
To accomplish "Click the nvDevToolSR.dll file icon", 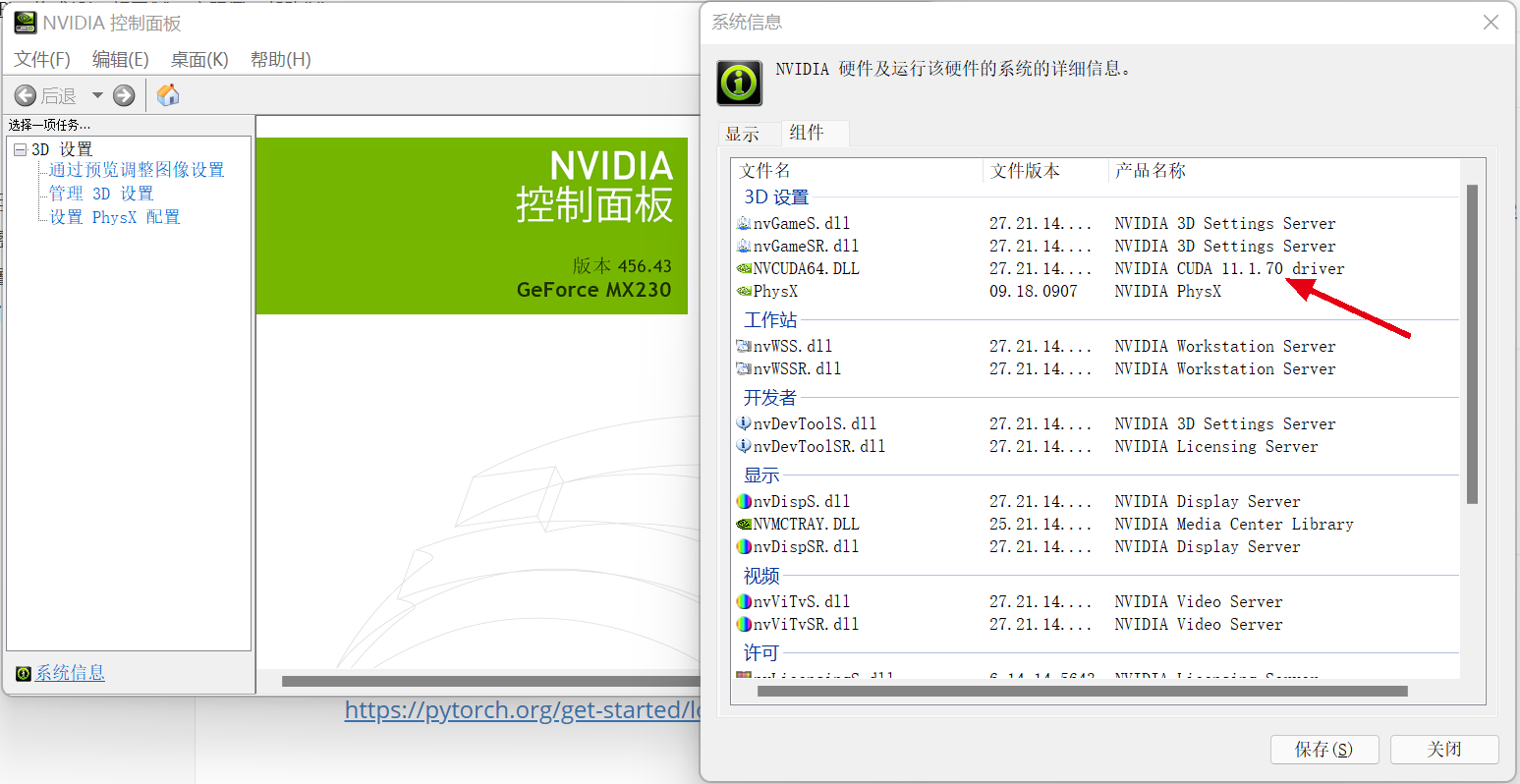I will pos(744,446).
